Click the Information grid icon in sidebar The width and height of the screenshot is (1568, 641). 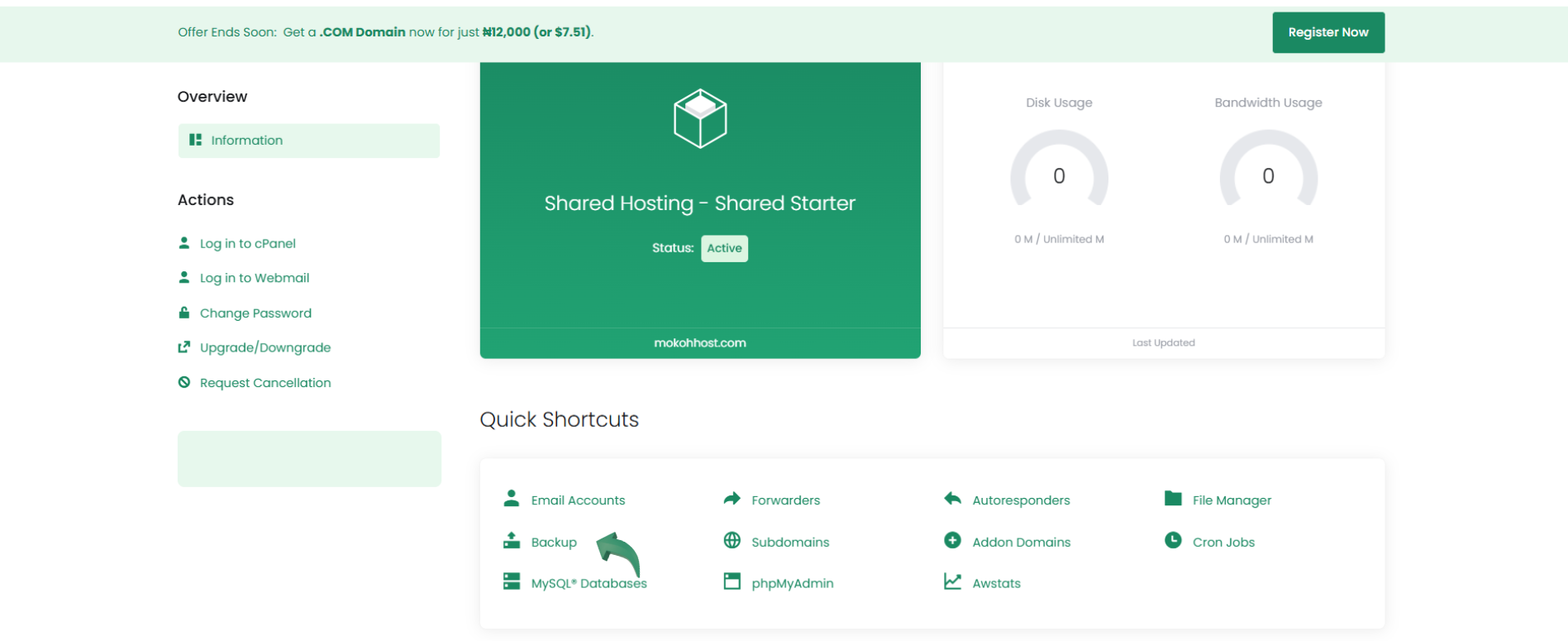click(195, 140)
